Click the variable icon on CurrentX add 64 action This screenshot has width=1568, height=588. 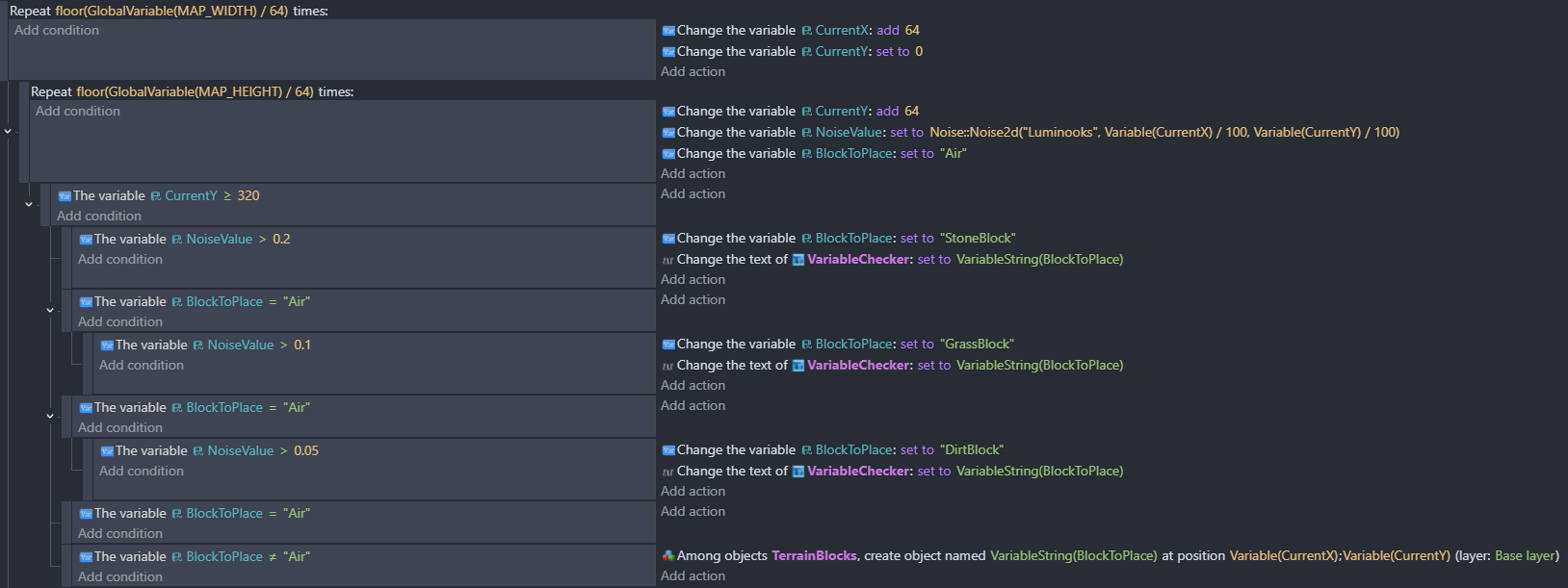click(668, 31)
